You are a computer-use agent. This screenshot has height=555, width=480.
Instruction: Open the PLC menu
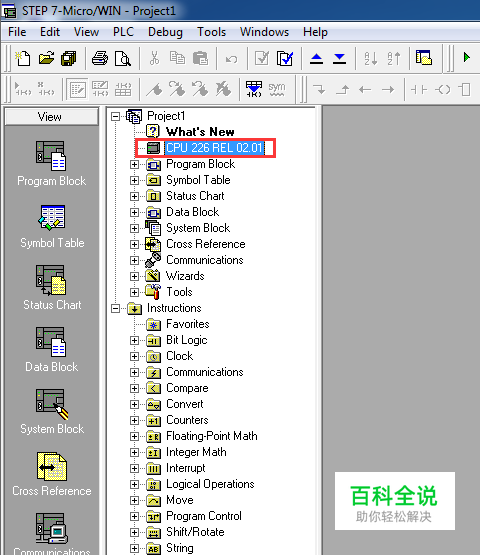pyautogui.click(x=123, y=32)
